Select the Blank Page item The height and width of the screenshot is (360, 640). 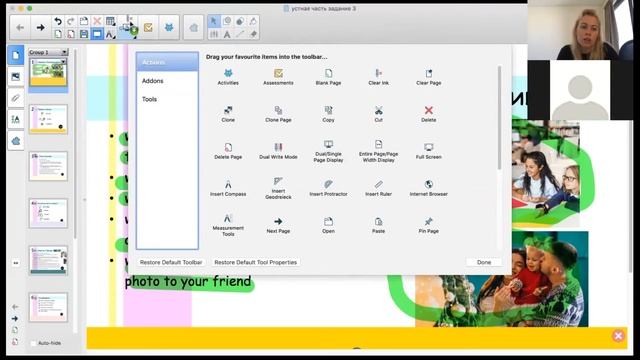pos(328,76)
